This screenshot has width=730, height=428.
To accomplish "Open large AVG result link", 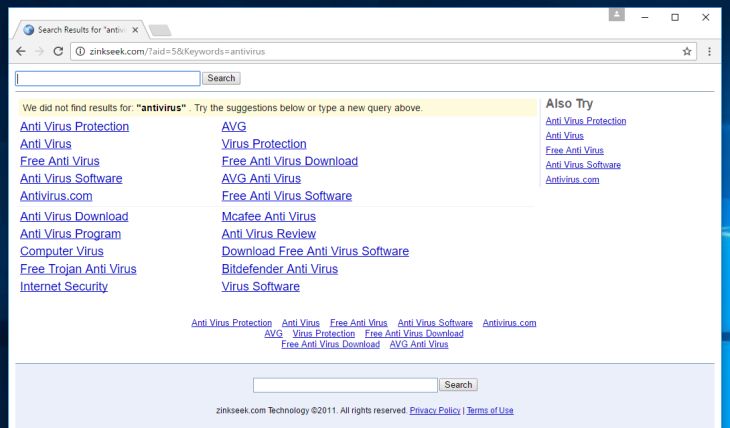I will pos(234,127).
